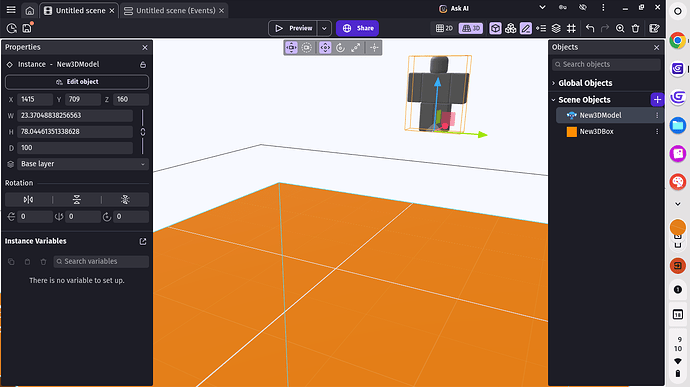Click the Y position field
Viewport: 690px width, 387px height.
pos(83,100)
